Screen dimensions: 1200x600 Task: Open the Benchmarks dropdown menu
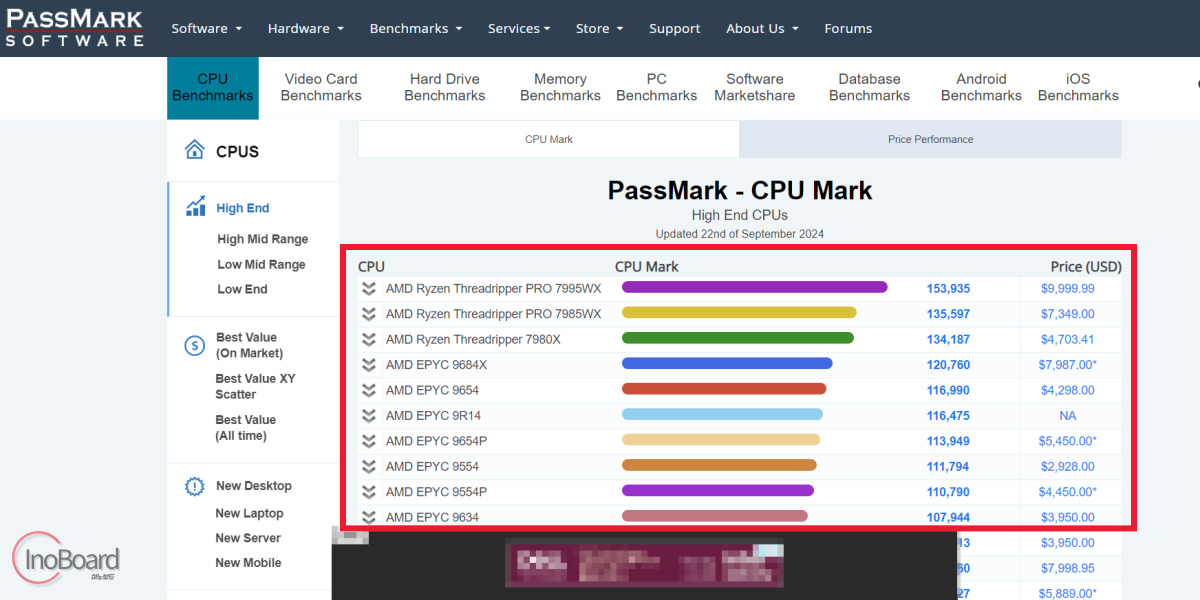416,28
